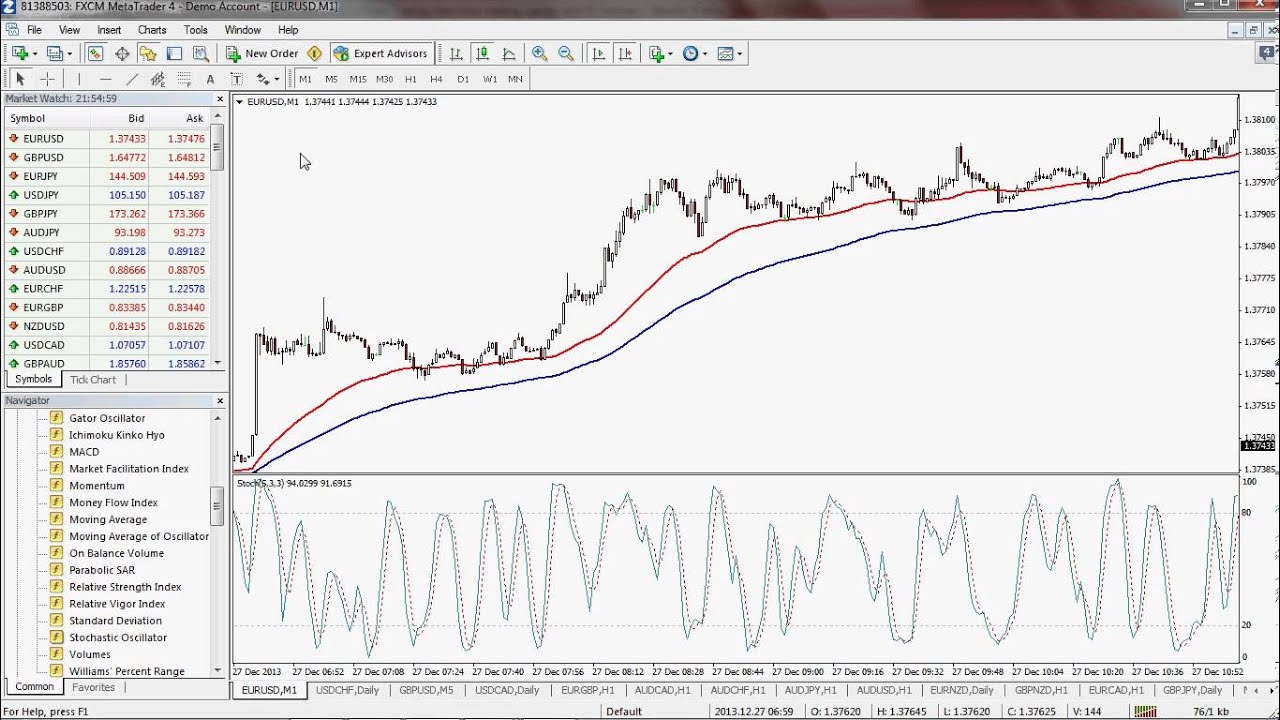Toggle Chart Shift
Viewport: 1280px width, 720px height.
tap(624, 54)
